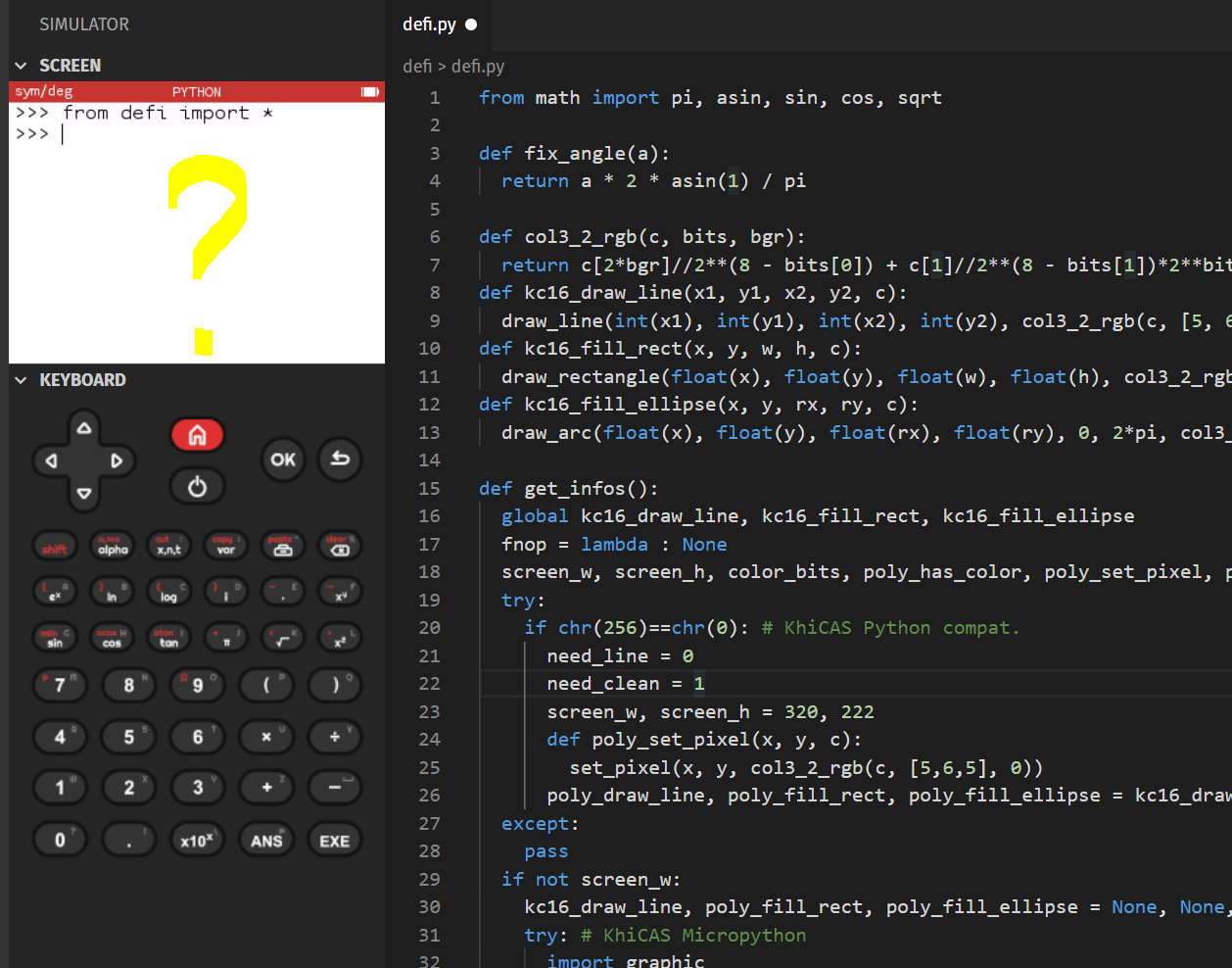Click the var key
Screen dimensions: 1232x968
[226, 545]
